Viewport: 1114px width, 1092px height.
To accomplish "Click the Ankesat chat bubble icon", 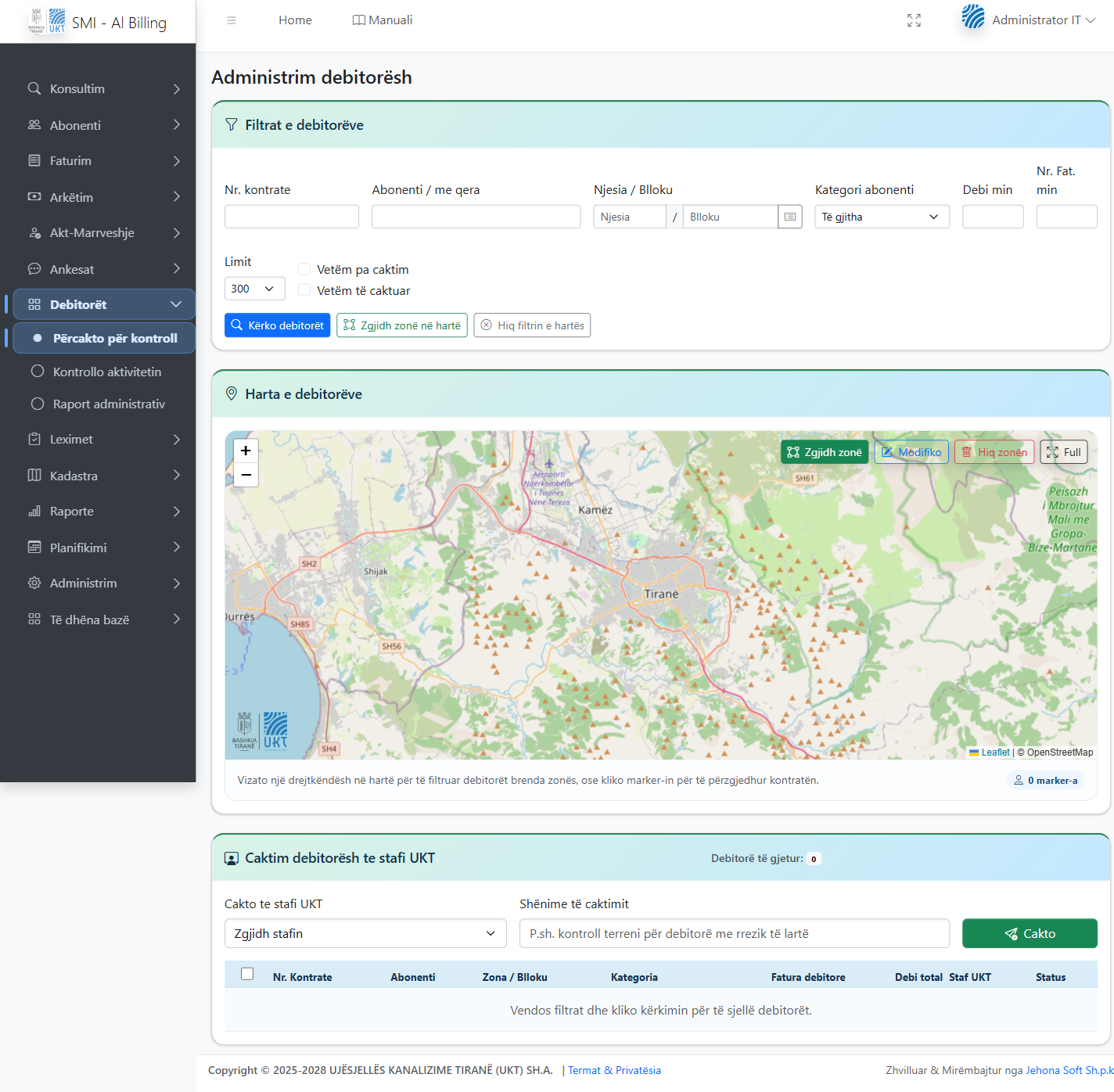I will [x=34, y=269].
